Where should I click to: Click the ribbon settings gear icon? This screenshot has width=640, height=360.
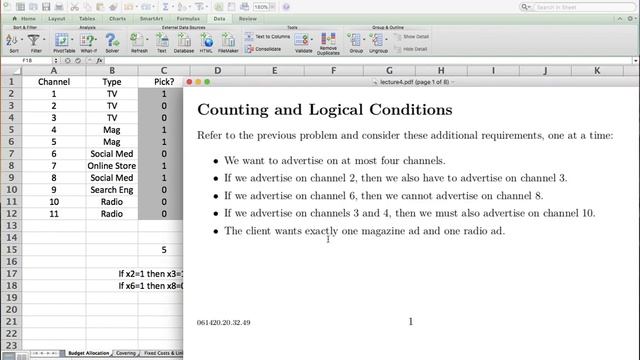(630, 19)
